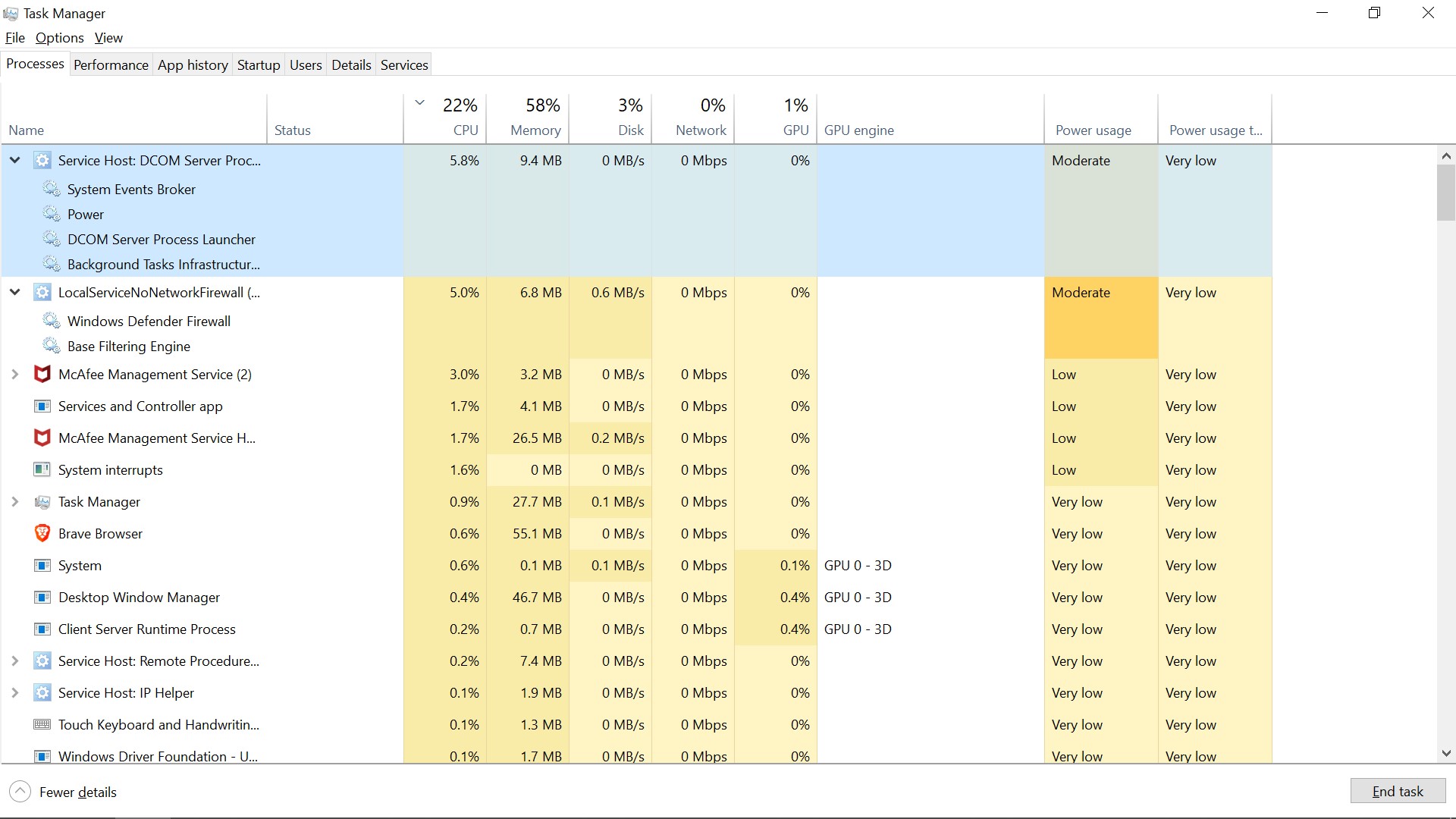The image size is (1456, 819).
Task: Open the Options menu
Action: click(x=60, y=37)
